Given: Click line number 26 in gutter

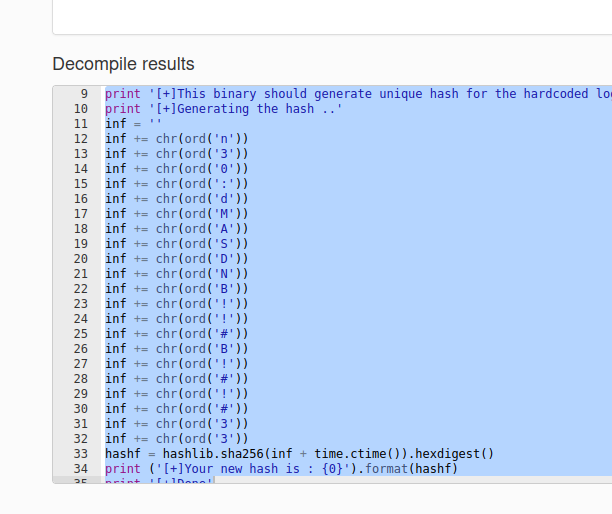Looking at the screenshot, I should [x=81, y=349].
